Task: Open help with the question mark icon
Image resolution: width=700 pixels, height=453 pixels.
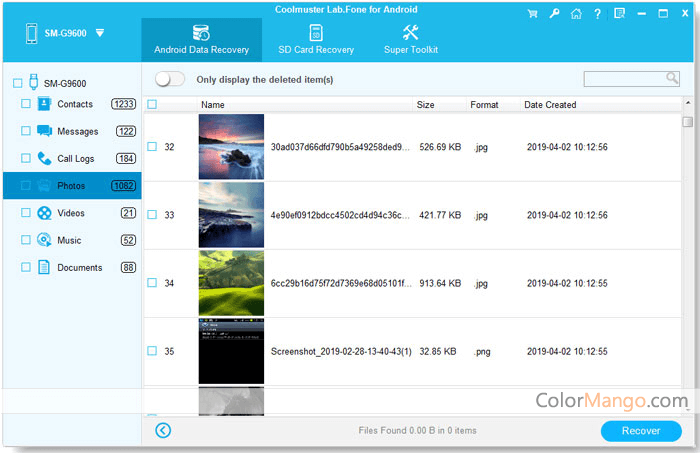Action: [x=597, y=14]
